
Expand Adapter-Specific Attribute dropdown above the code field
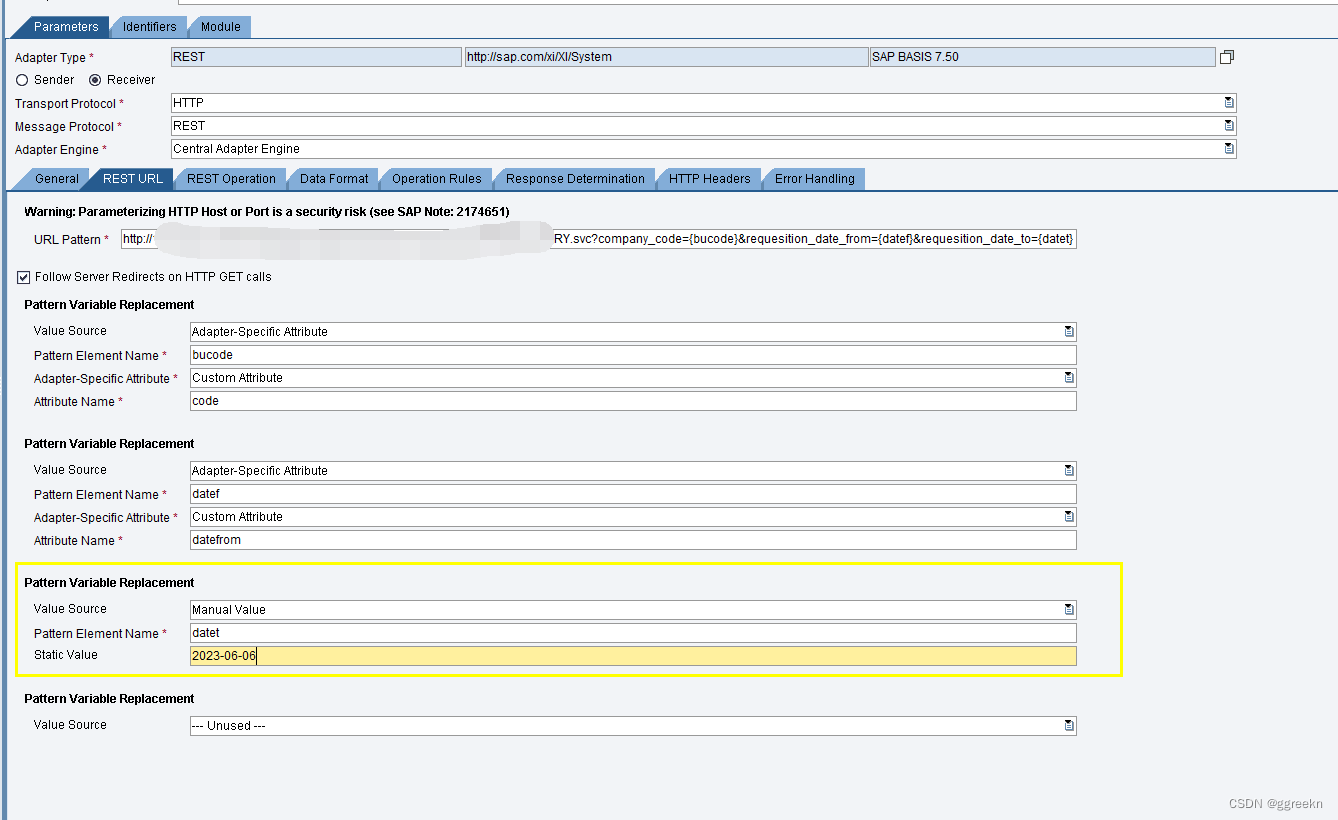1069,378
